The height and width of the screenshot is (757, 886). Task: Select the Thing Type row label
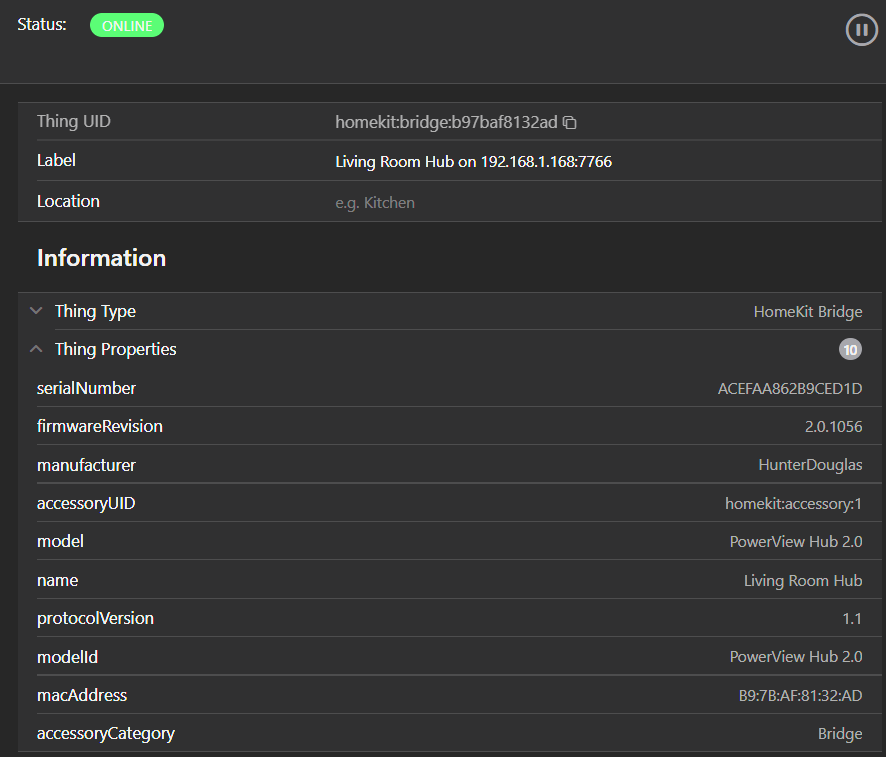point(95,311)
